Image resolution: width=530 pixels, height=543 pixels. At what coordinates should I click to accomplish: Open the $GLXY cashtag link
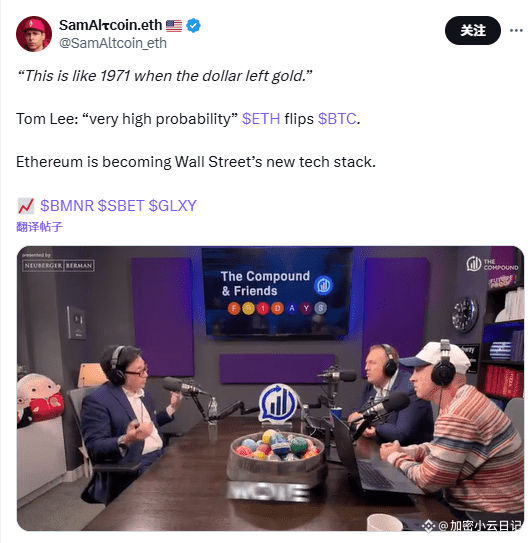coord(173,206)
